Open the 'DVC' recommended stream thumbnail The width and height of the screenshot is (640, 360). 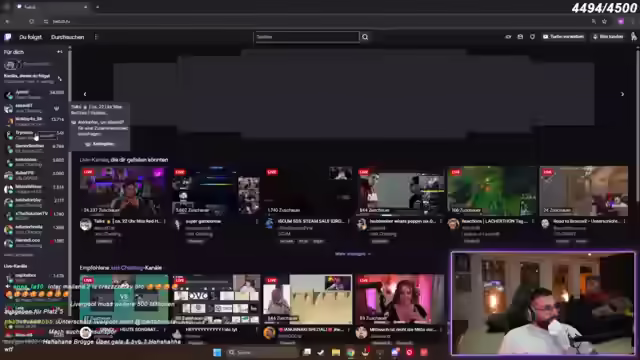tap(216, 299)
